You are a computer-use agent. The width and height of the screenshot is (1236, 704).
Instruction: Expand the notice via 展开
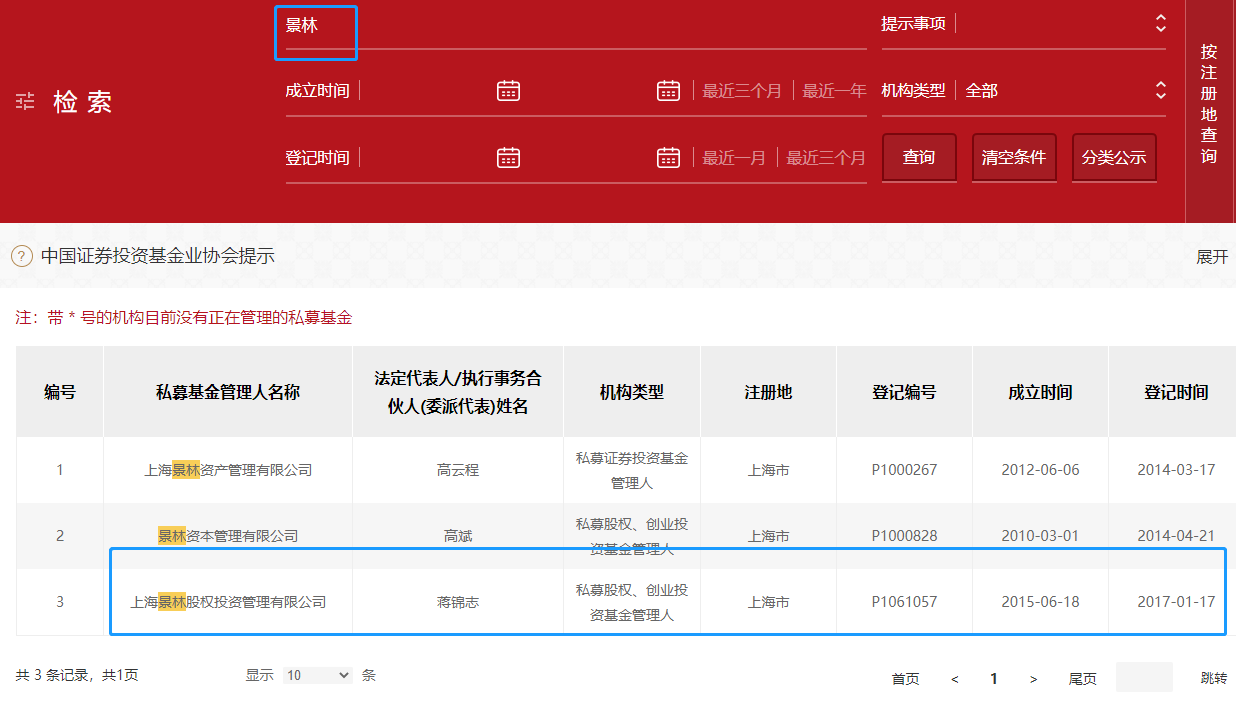click(x=1212, y=257)
